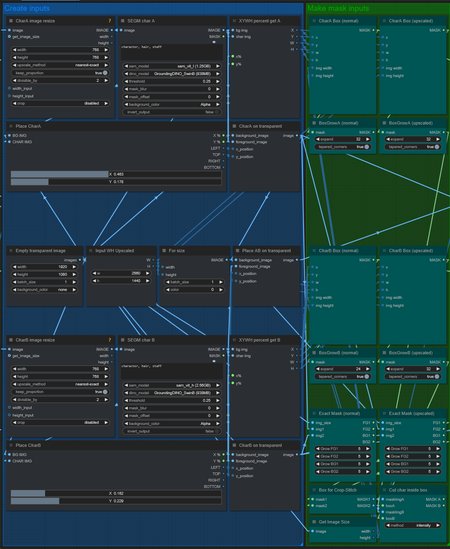This screenshot has height=549, width=450.
Task: Open background_color dropdown in Empty transparent image
Action: [44, 290]
